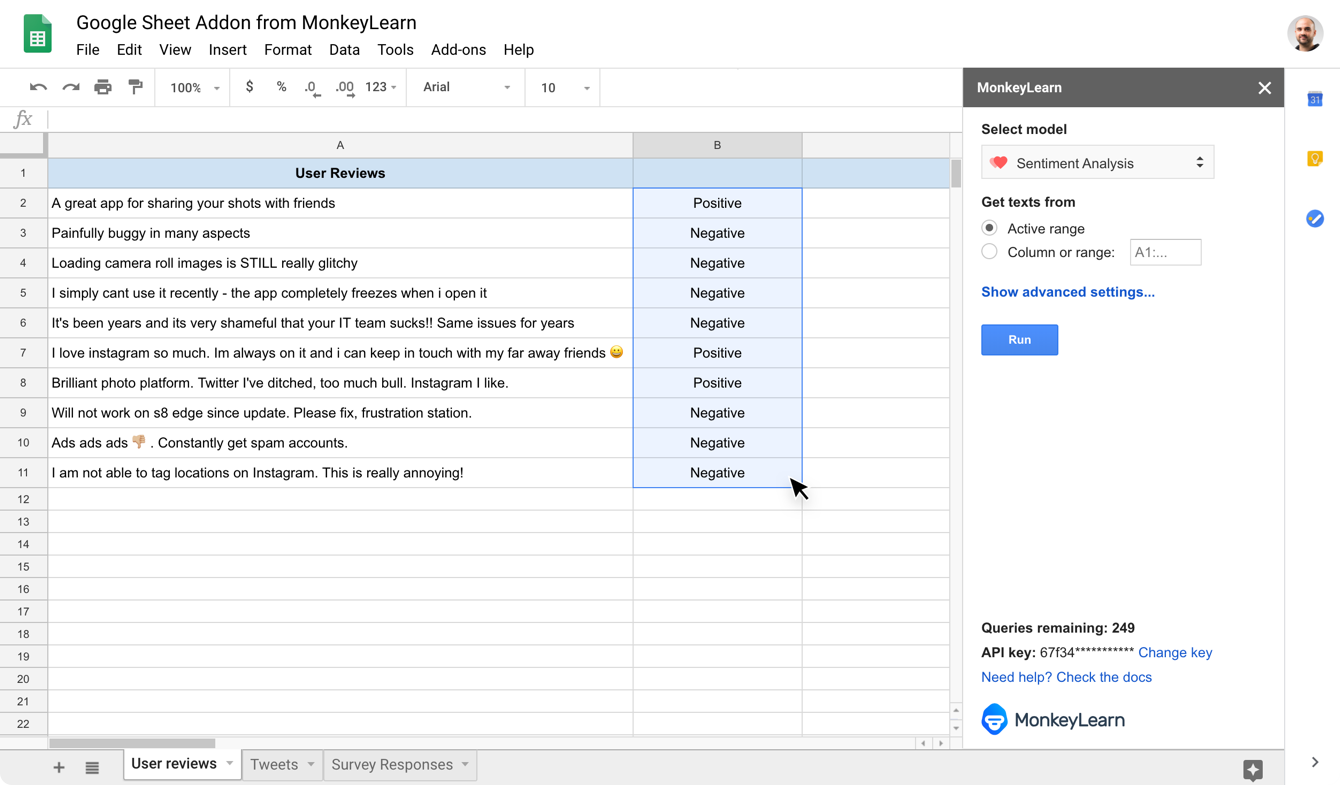This screenshot has width=1340, height=786.
Task: Select column A header
Action: [x=340, y=145]
